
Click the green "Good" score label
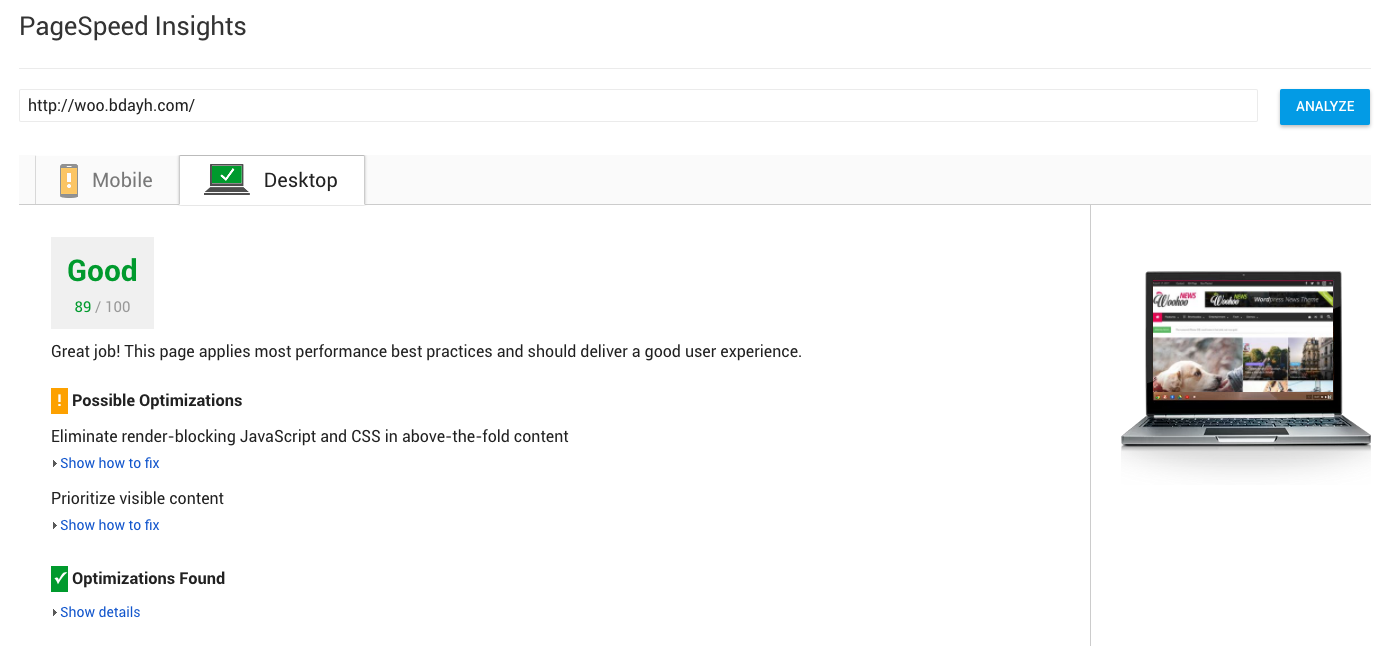(x=102, y=271)
